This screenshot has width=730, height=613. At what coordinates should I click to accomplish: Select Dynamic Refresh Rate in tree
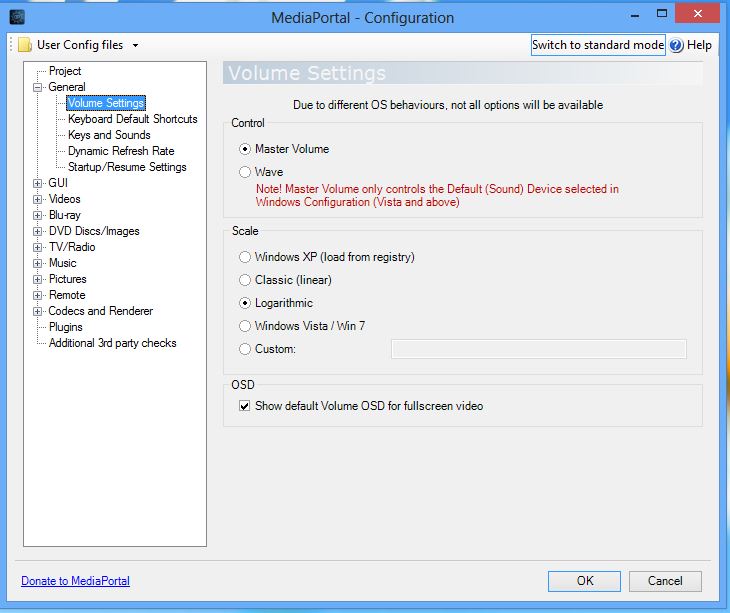(x=121, y=151)
